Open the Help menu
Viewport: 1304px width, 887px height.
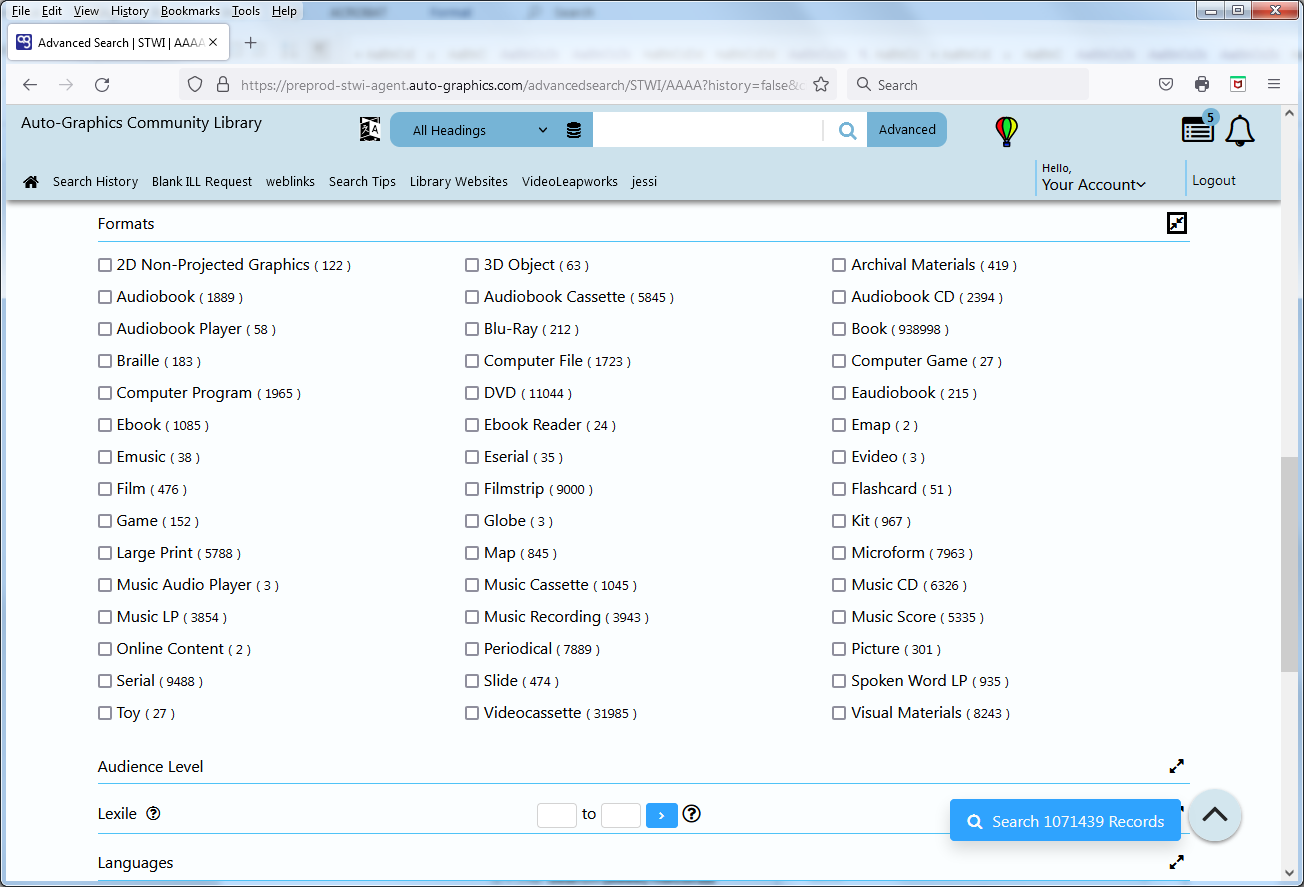click(284, 10)
